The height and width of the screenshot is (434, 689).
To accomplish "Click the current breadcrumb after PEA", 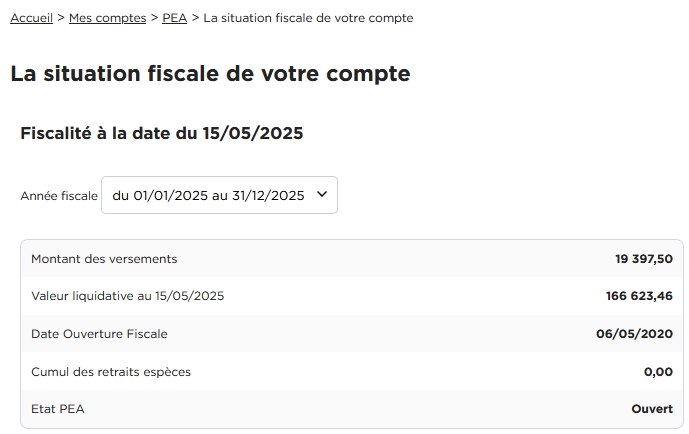I will 308,18.
